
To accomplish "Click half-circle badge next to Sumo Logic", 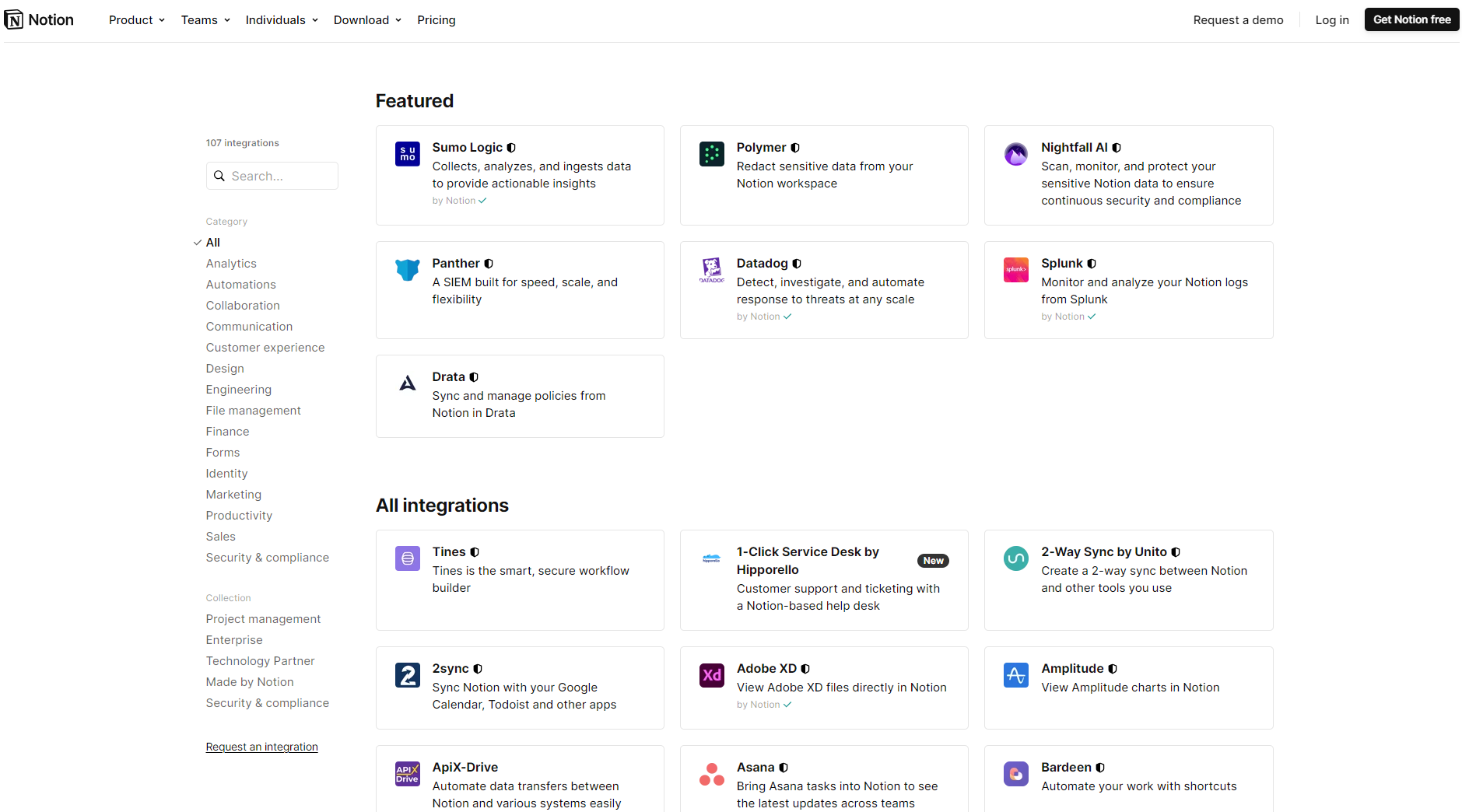I will pyautogui.click(x=511, y=148).
